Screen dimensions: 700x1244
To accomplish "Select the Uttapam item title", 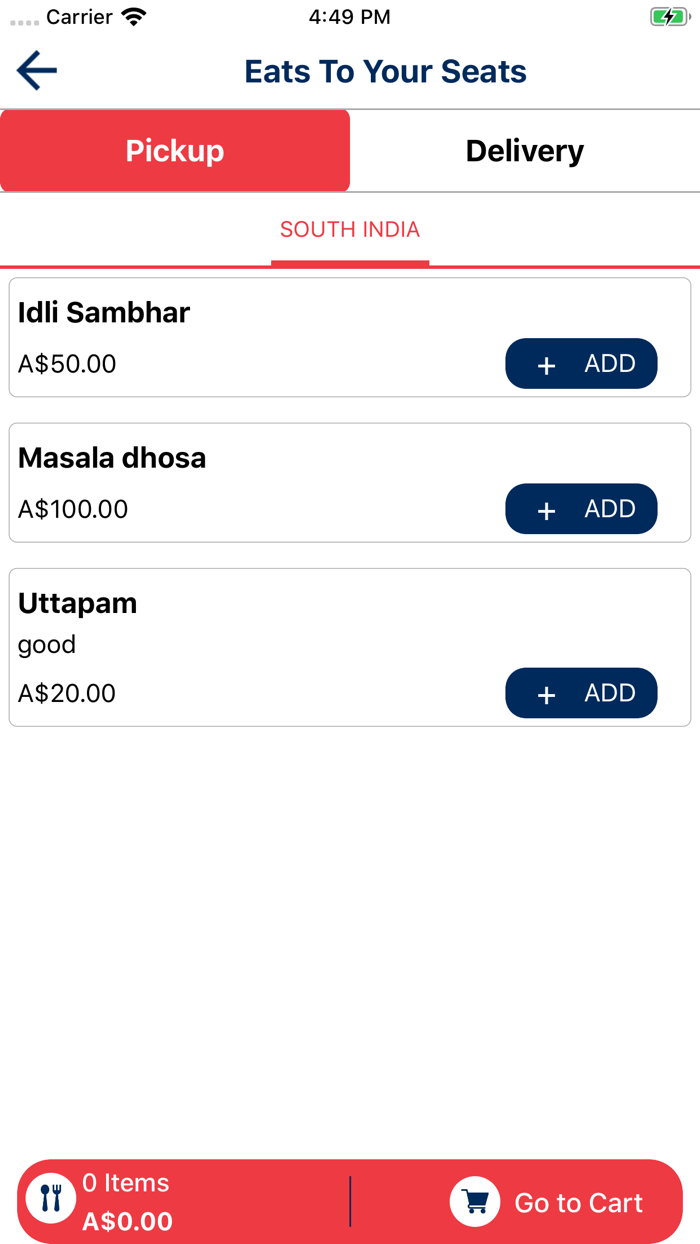I will coord(78,603).
